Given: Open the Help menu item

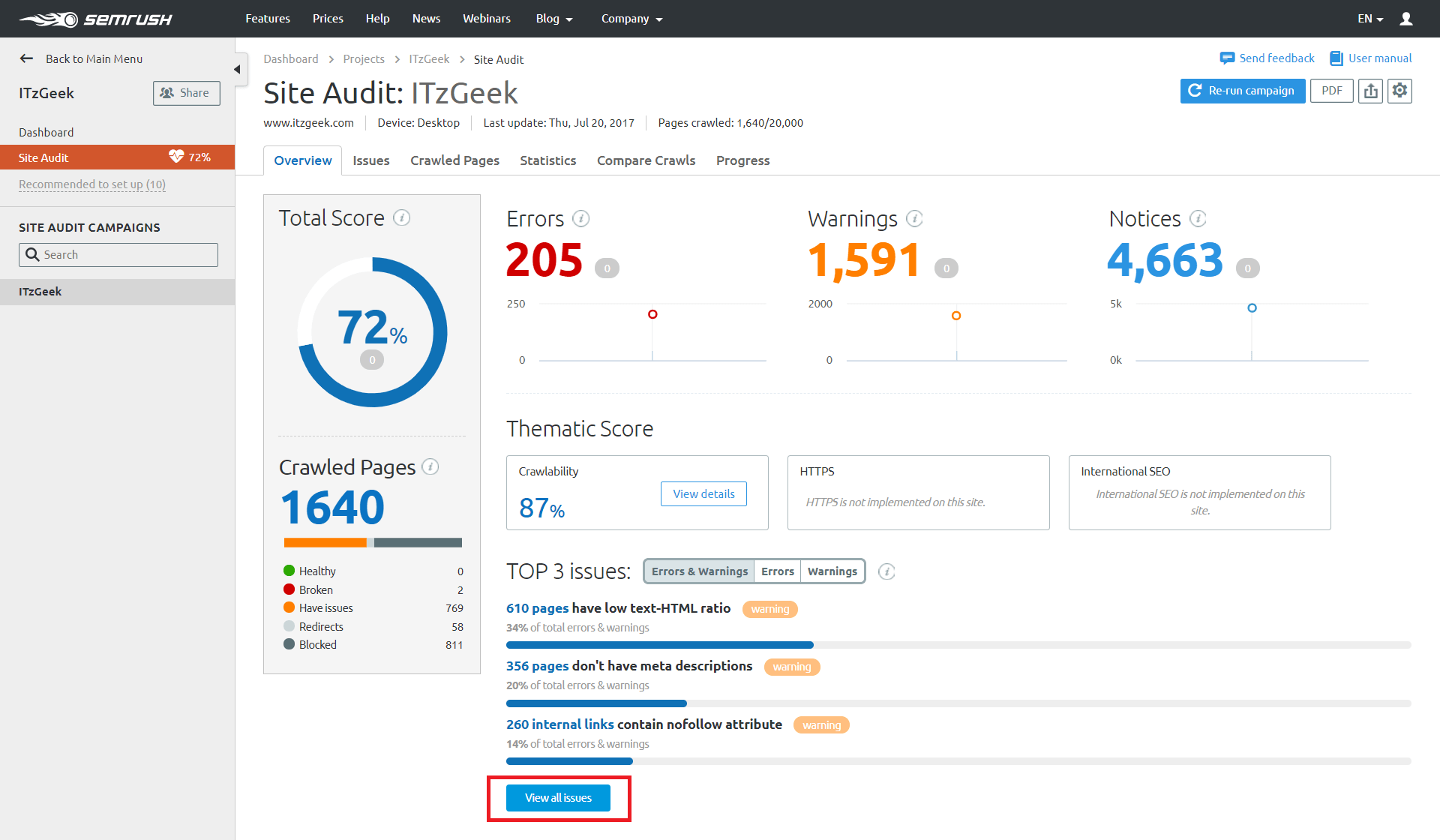Looking at the screenshot, I should point(377,19).
